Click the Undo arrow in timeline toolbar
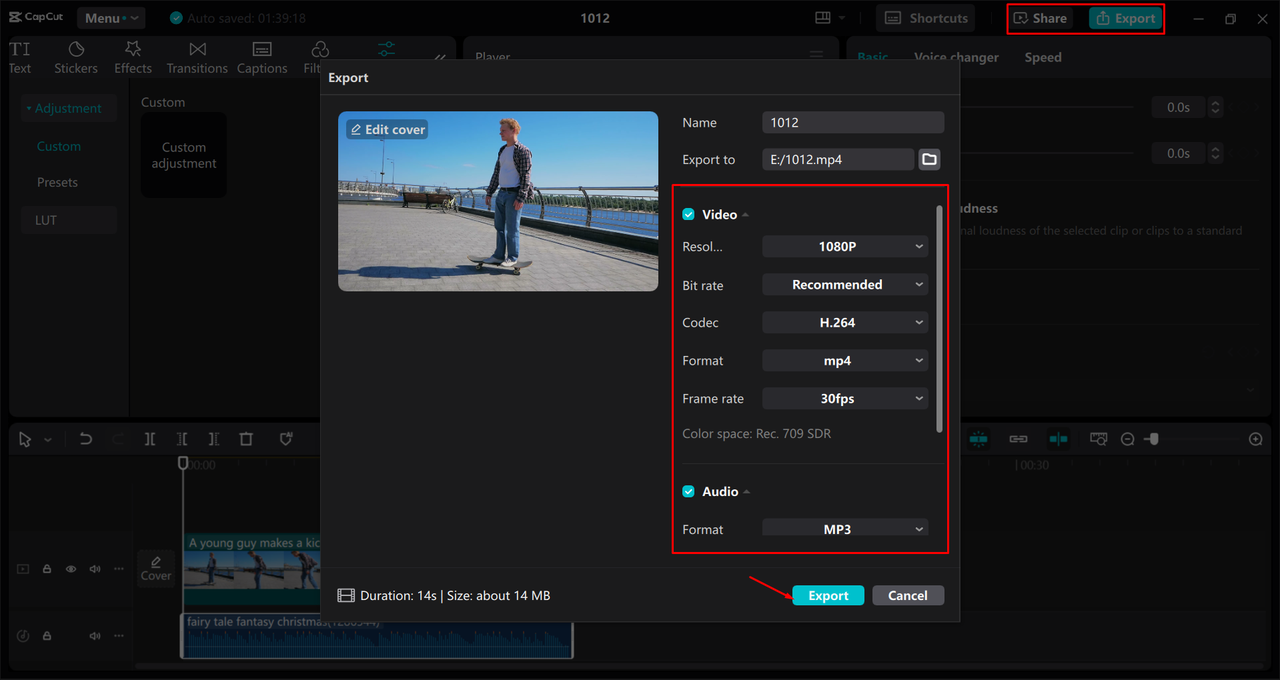The width and height of the screenshot is (1280, 680). click(x=86, y=439)
